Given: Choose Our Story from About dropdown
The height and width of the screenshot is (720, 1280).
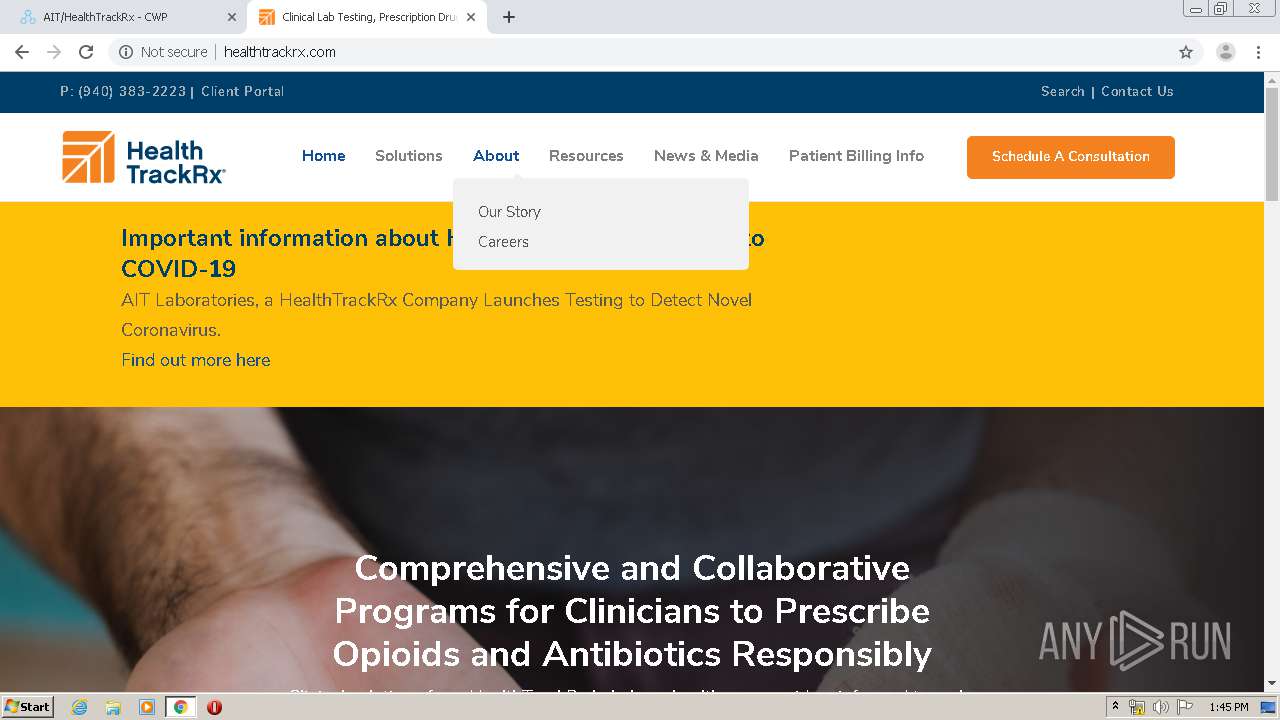Looking at the screenshot, I should point(509,212).
